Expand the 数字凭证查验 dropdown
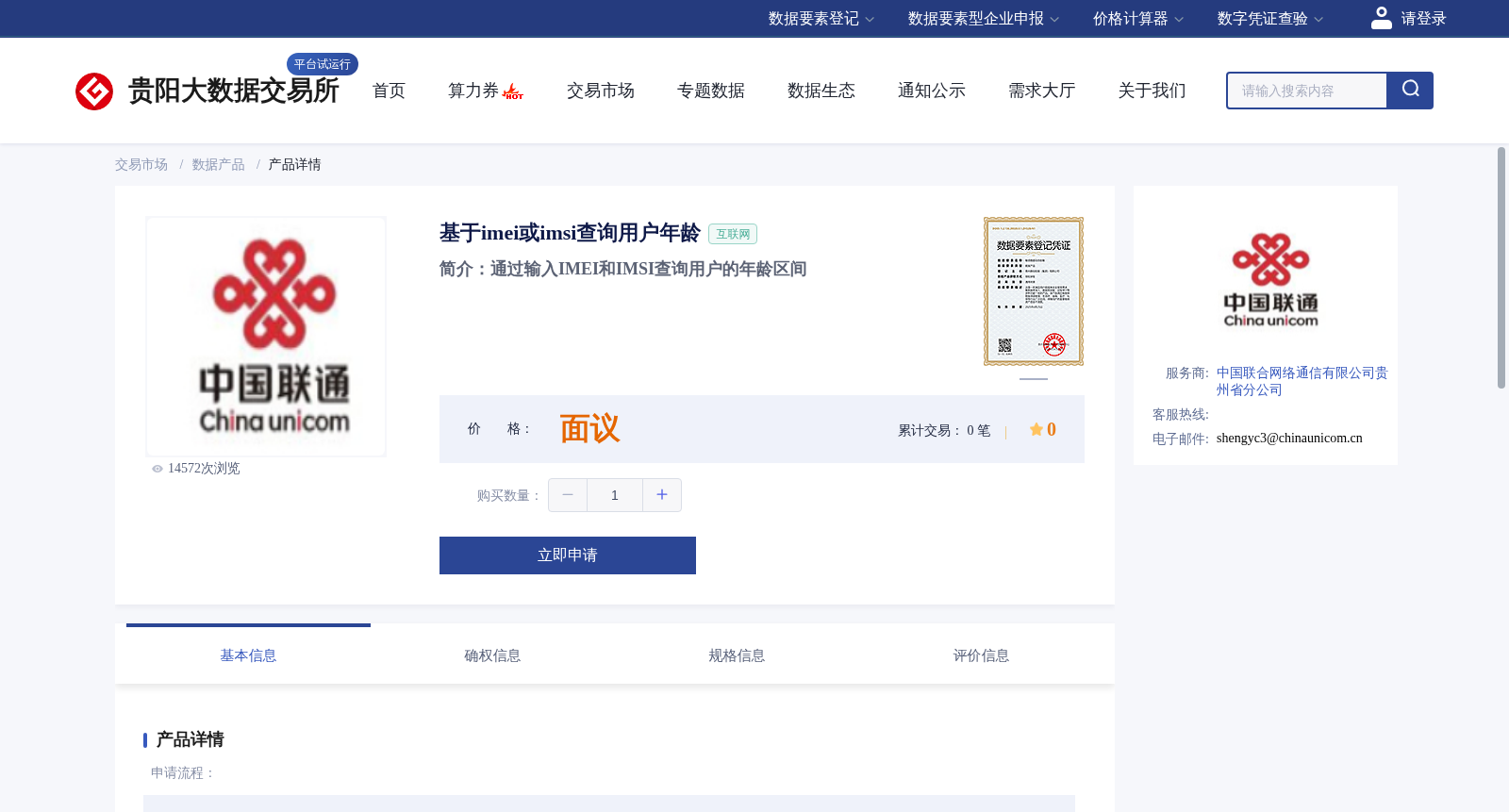This screenshot has width=1509, height=812. tap(1270, 19)
